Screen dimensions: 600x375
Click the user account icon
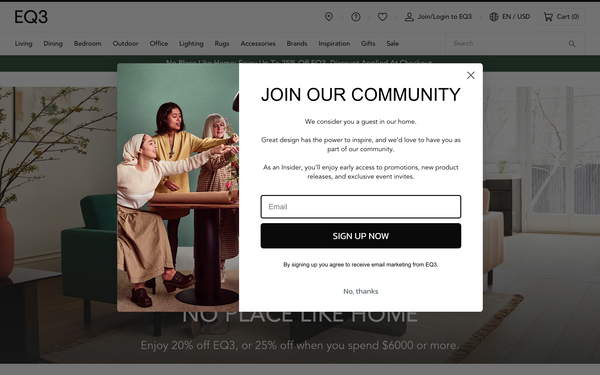(409, 16)
